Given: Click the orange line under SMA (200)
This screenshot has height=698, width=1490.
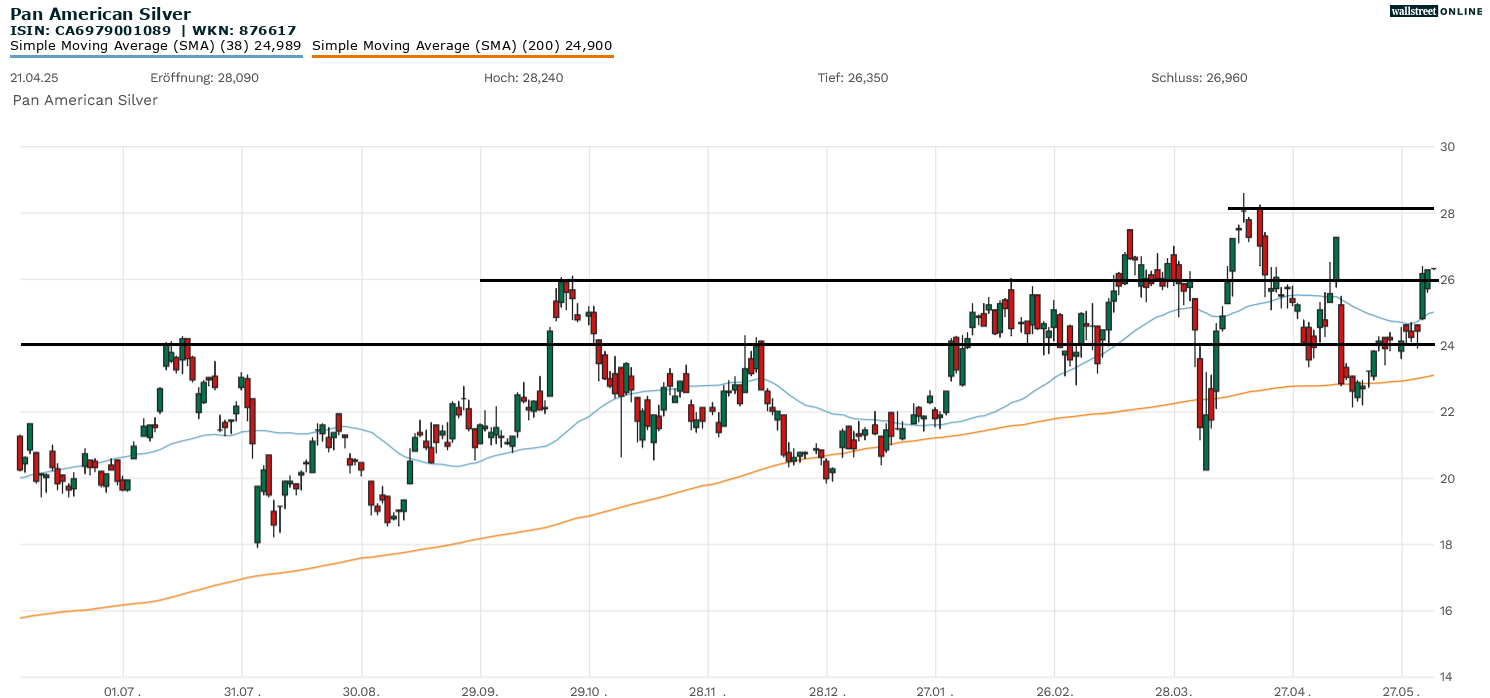Looking at the screenshot, I should pyautogui.click(x=462, y=56).
